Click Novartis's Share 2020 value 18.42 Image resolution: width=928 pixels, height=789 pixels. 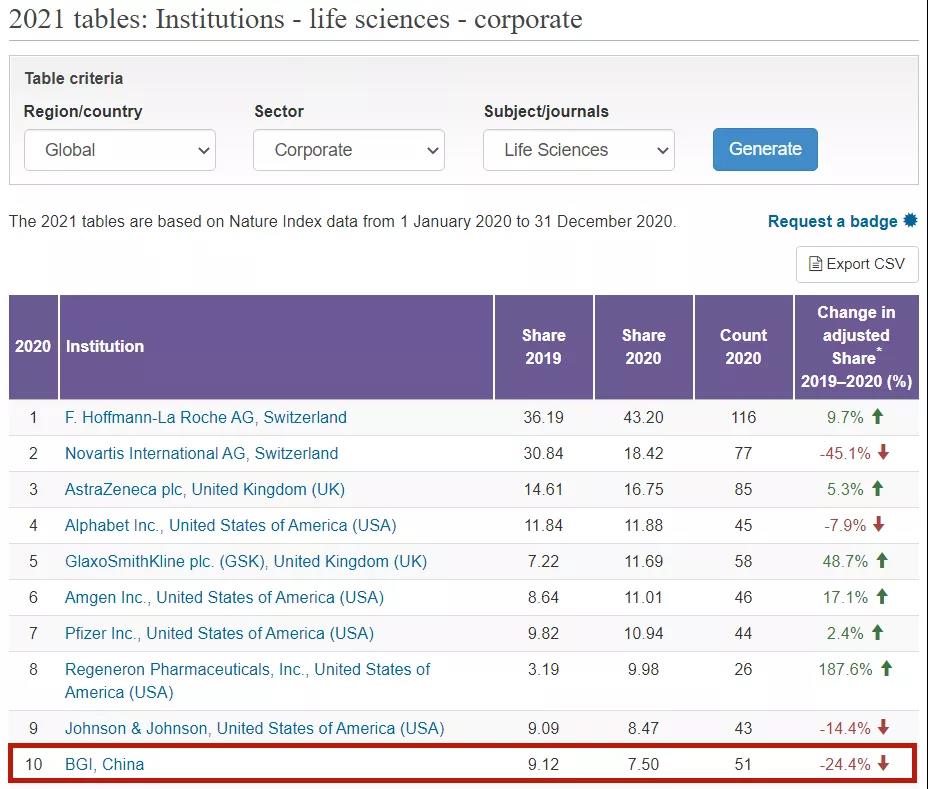643,454
